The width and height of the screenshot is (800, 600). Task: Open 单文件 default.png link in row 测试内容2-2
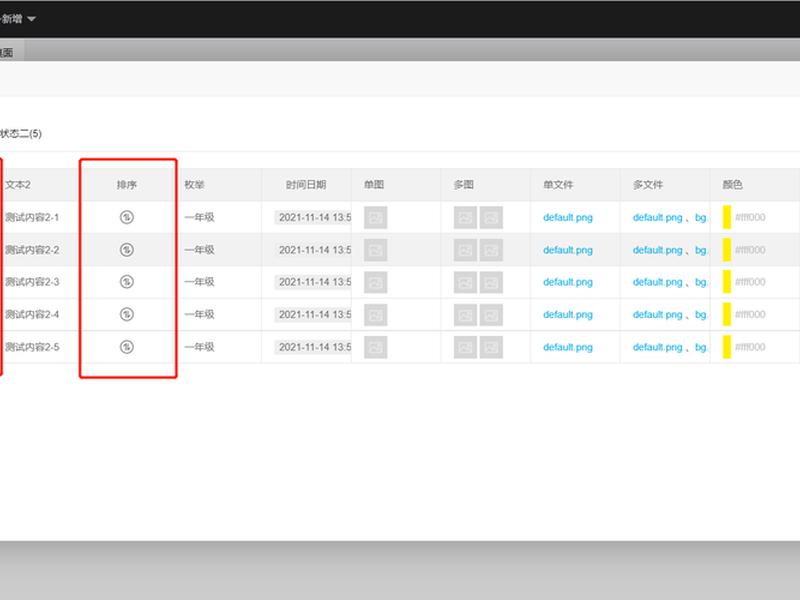[x=568, y=250]
